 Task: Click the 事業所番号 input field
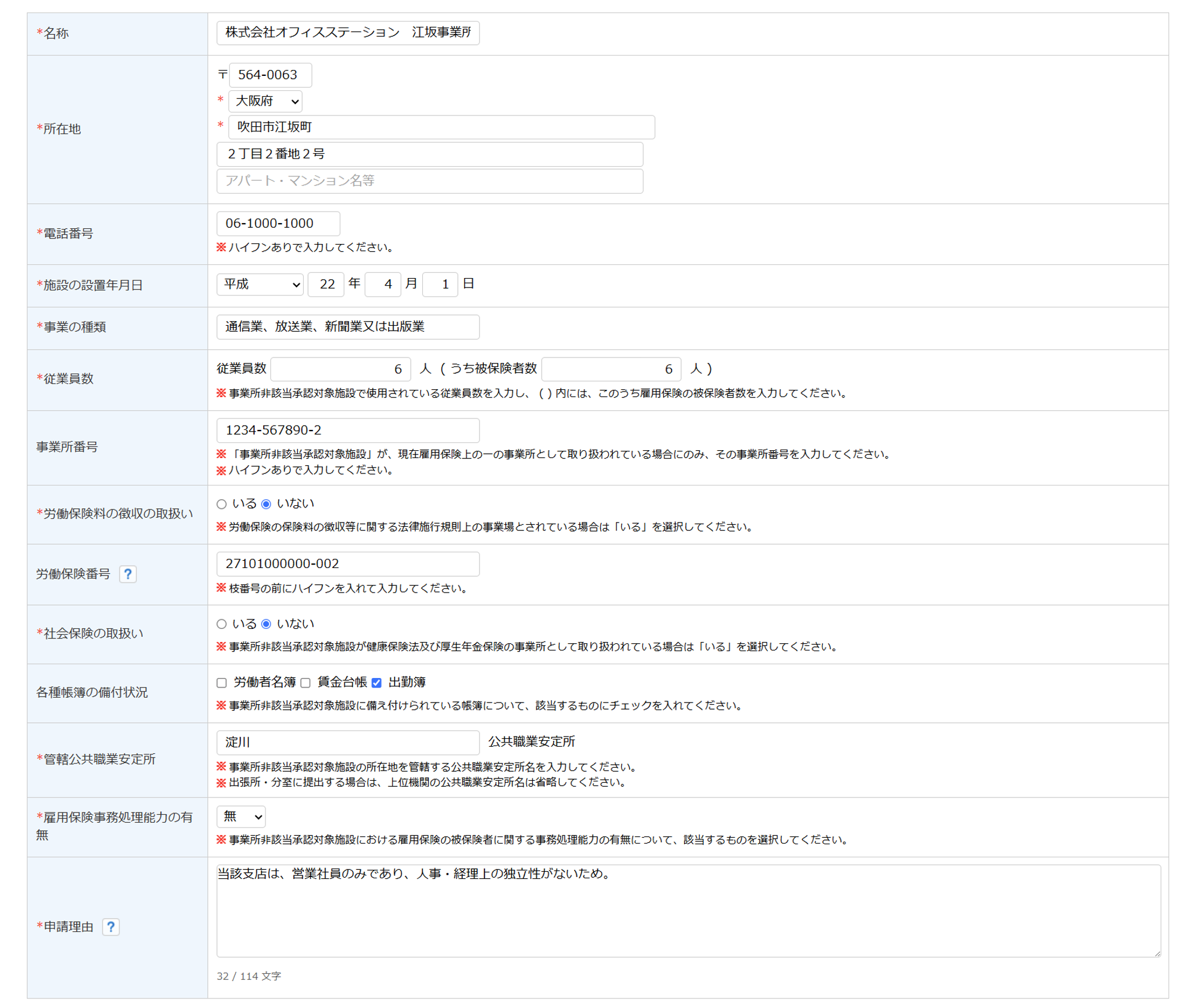click(x=347, y=430)
